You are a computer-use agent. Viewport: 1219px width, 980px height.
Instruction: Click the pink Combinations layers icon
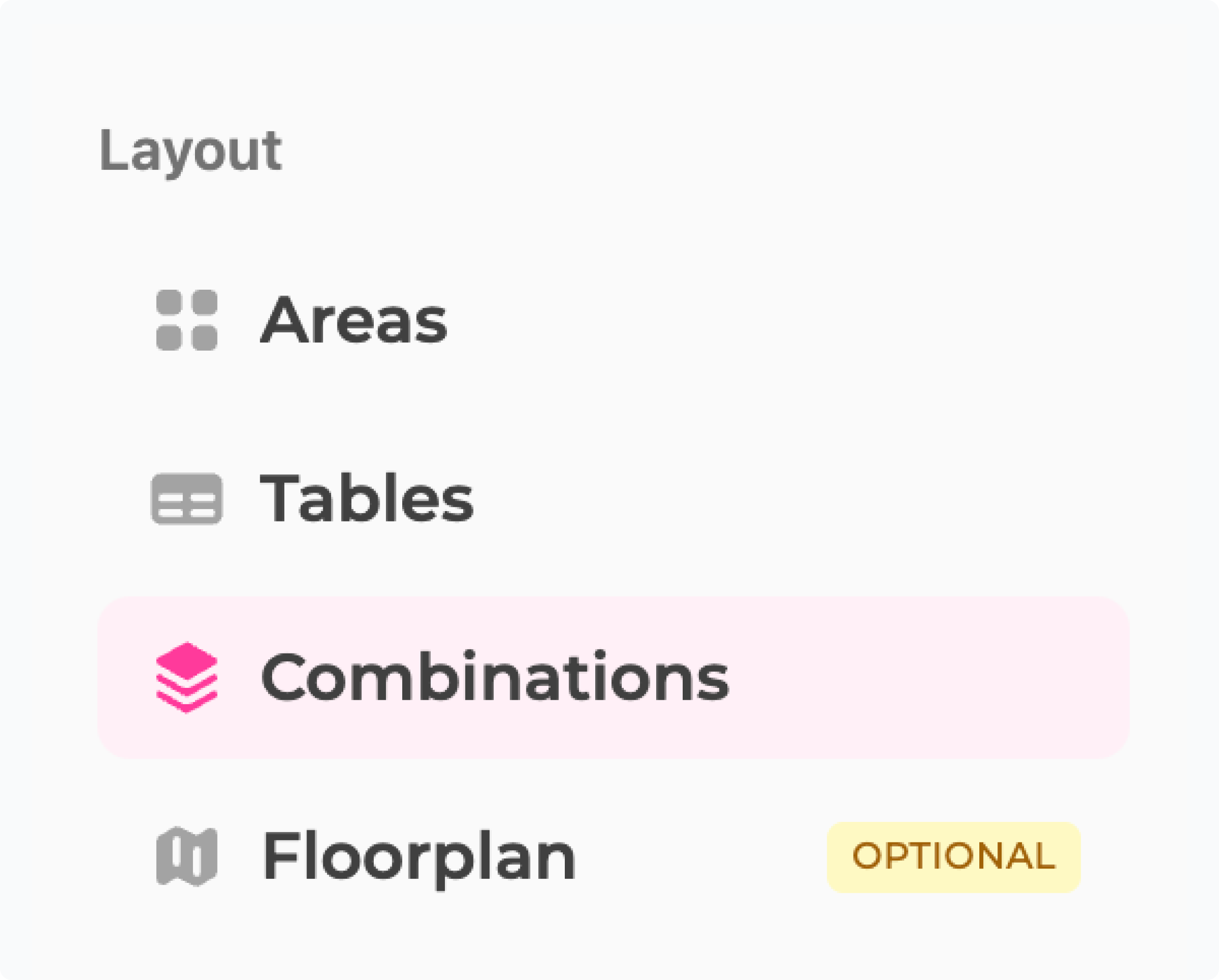pyautogui.click(x=187, y=678)
